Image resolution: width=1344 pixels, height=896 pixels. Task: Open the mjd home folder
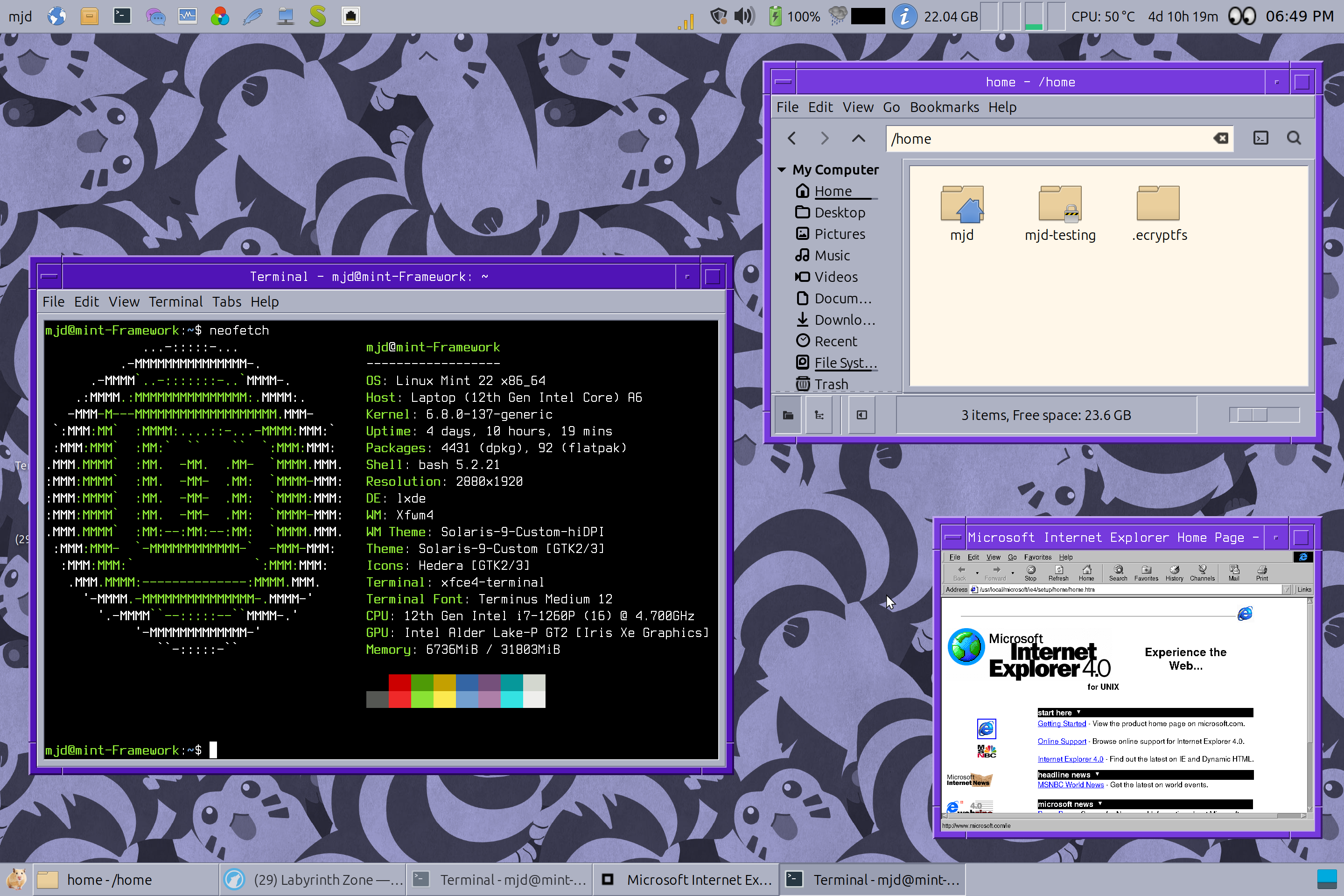tap(962, 213)
